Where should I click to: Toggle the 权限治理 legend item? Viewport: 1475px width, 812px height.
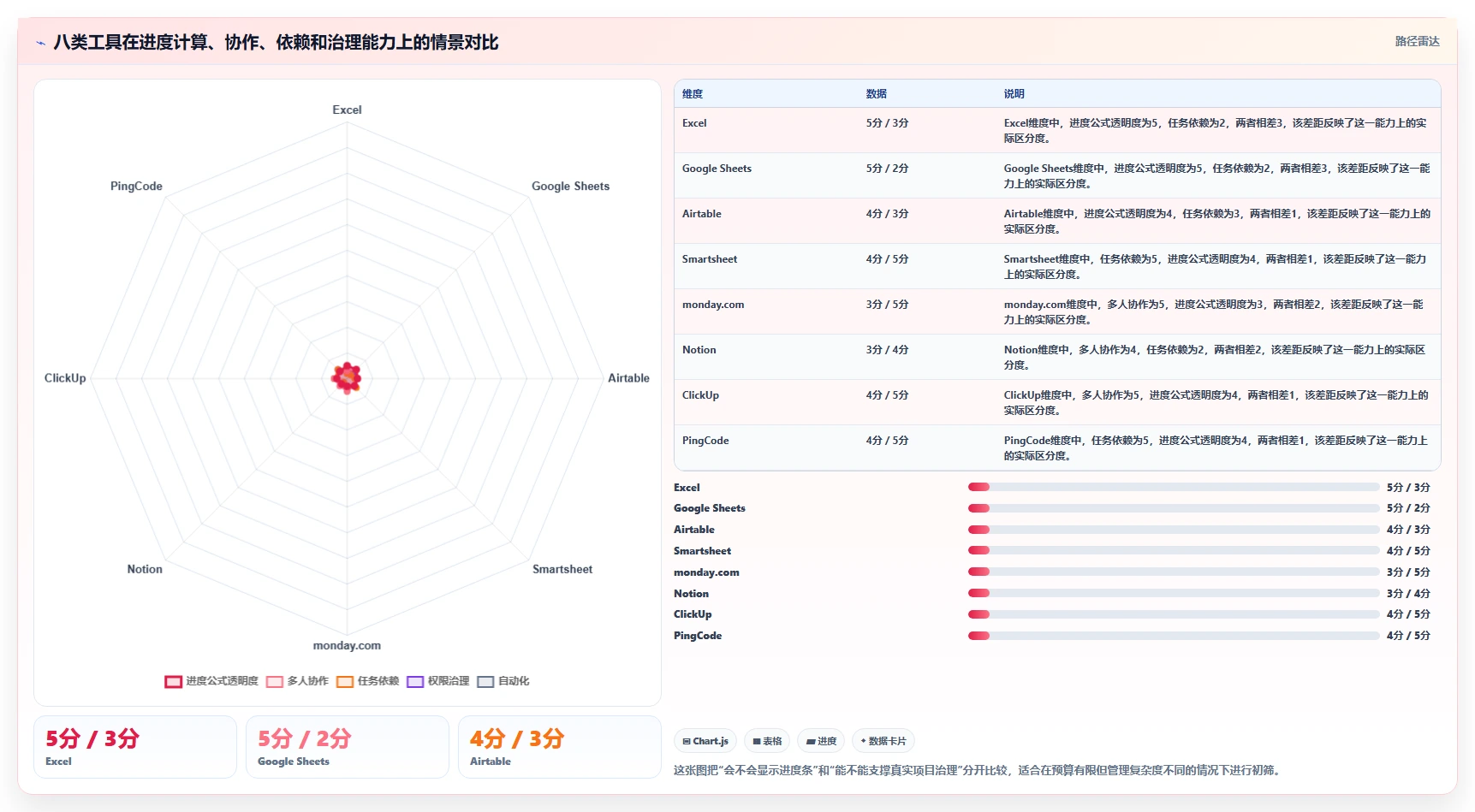(437, 681)
